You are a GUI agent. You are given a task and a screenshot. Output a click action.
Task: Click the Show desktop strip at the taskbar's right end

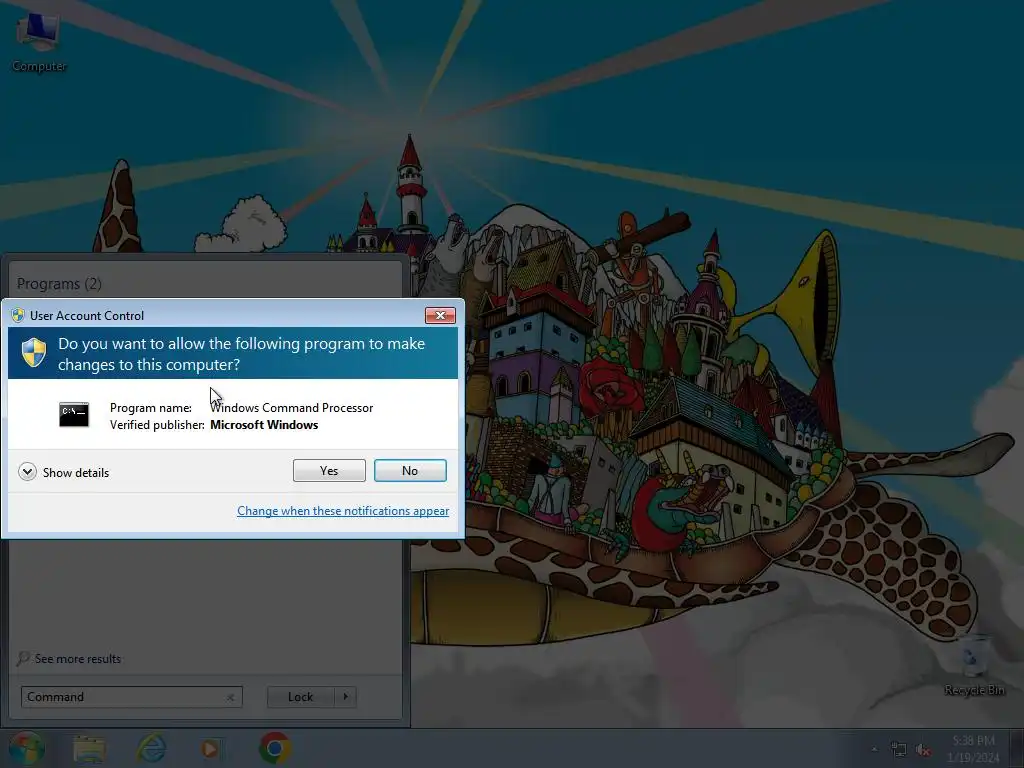[1017, 748]
